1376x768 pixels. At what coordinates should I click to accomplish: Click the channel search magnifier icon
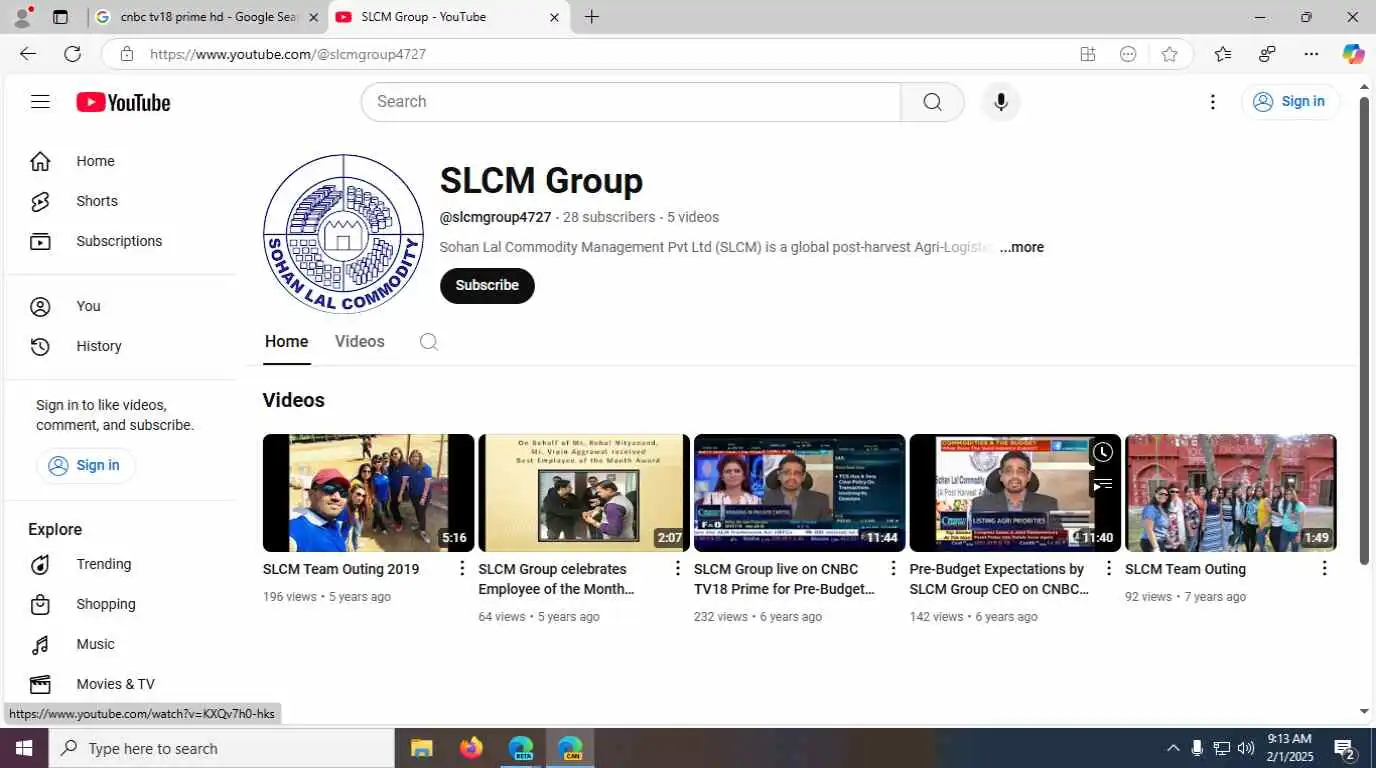click(x=428, y=342)
